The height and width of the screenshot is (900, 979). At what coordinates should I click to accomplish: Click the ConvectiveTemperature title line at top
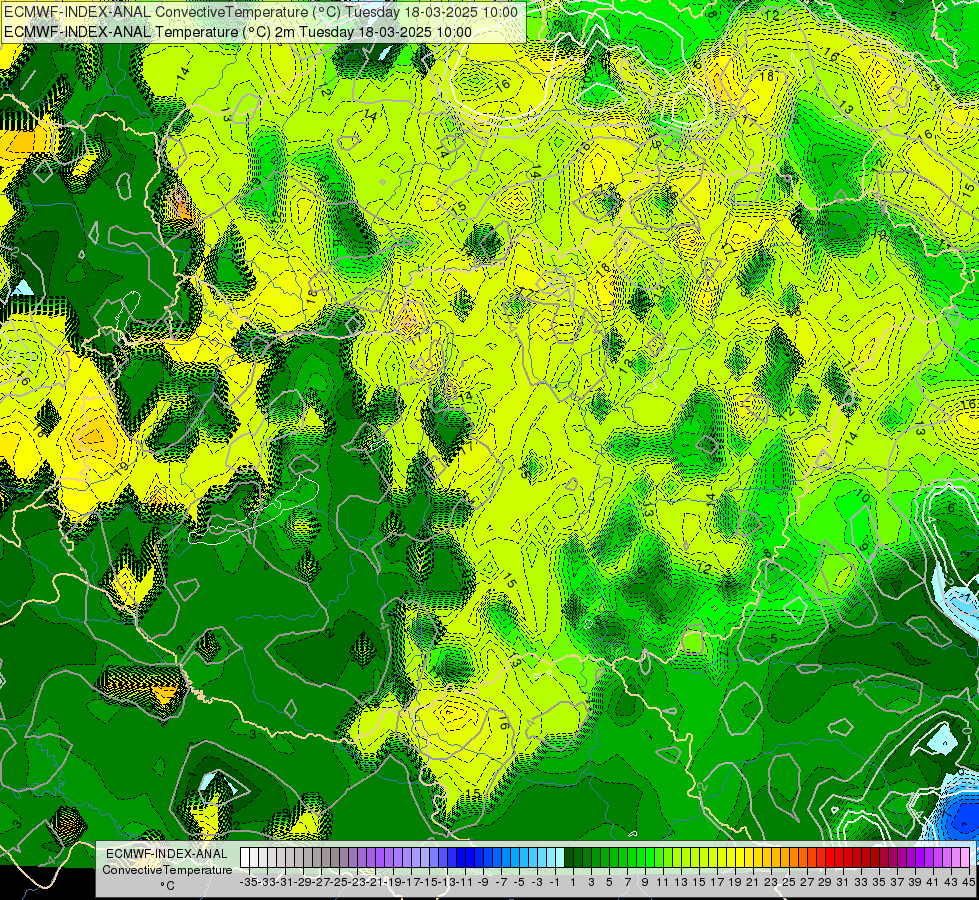click(261, 12)
